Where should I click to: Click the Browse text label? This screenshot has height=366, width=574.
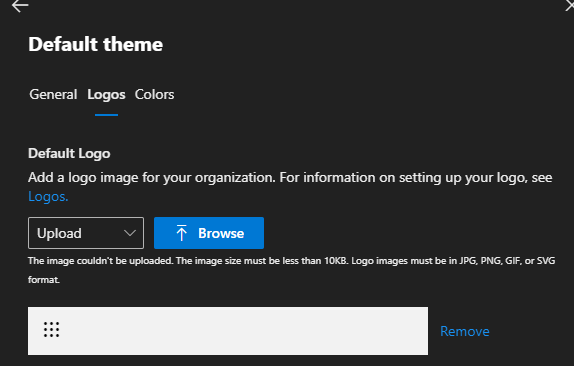(221, 233)
